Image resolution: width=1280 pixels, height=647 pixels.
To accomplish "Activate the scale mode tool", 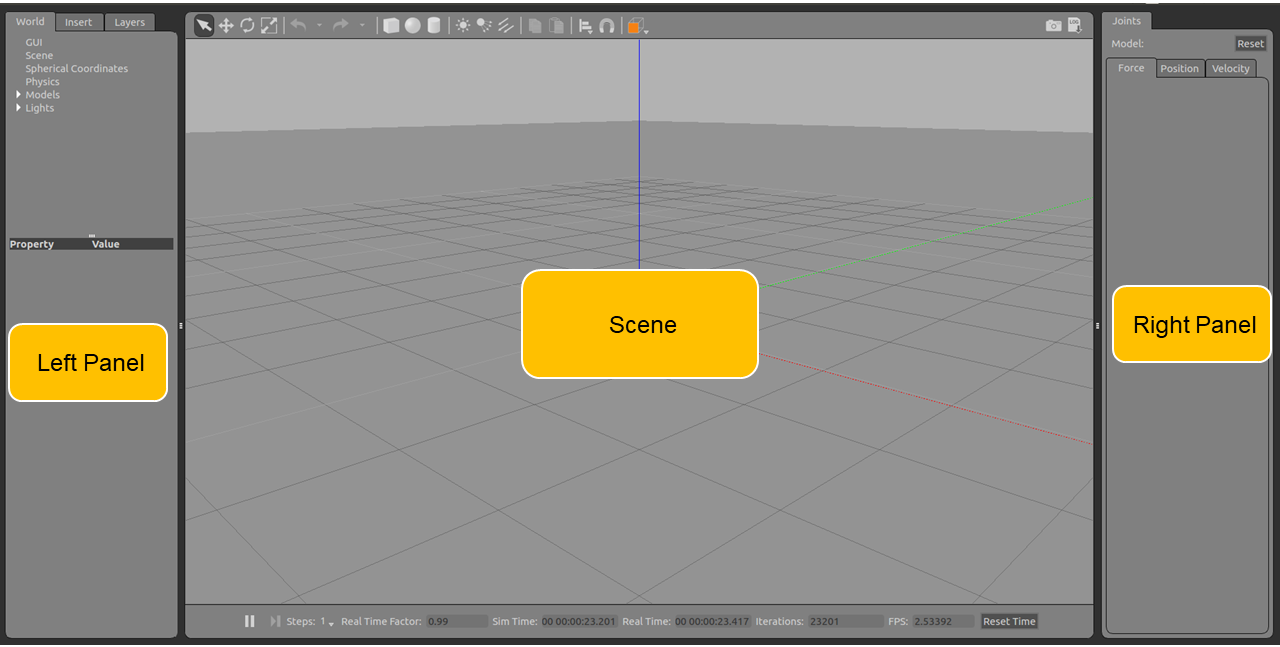I will pos(269,26).
